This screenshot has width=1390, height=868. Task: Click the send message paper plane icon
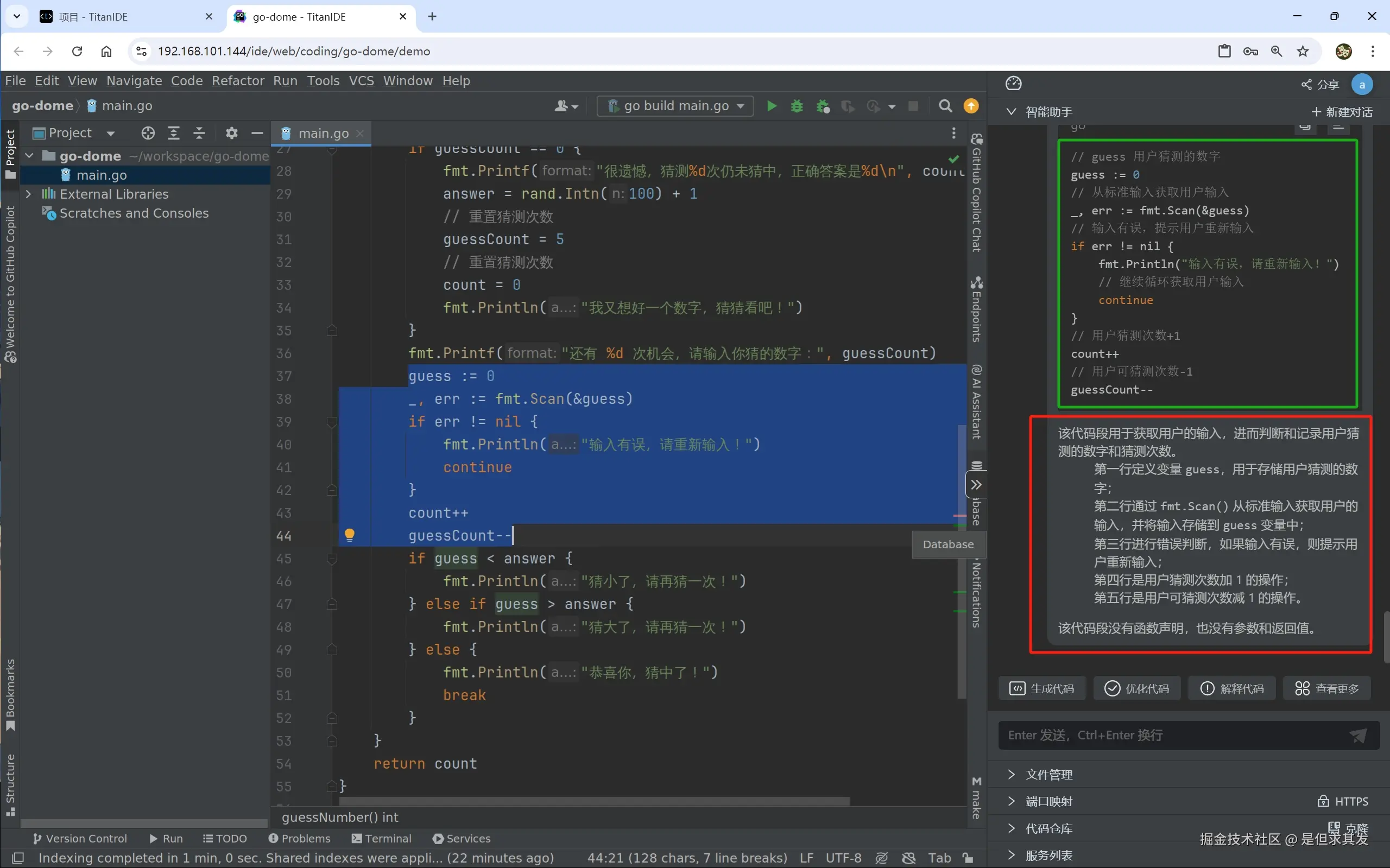pos(1358,736)
